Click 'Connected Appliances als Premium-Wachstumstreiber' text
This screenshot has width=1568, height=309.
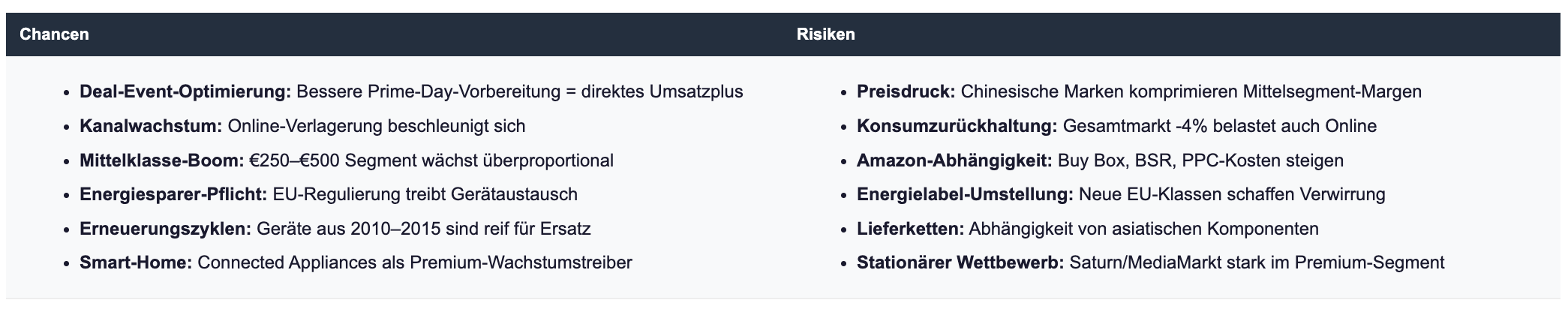coord(415,262)
